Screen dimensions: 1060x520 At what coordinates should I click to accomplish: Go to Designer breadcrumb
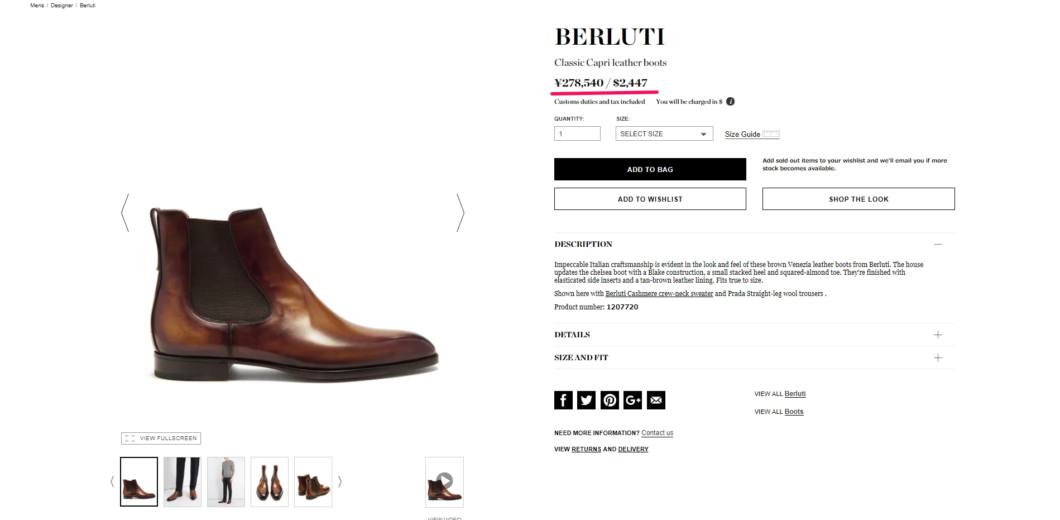tap(62, 5)
